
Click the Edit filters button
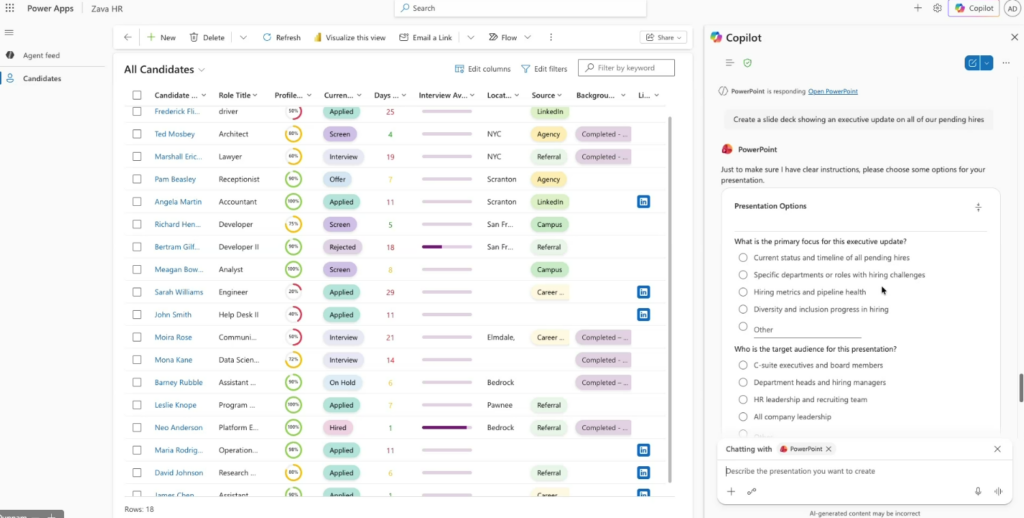click(544, 69)
